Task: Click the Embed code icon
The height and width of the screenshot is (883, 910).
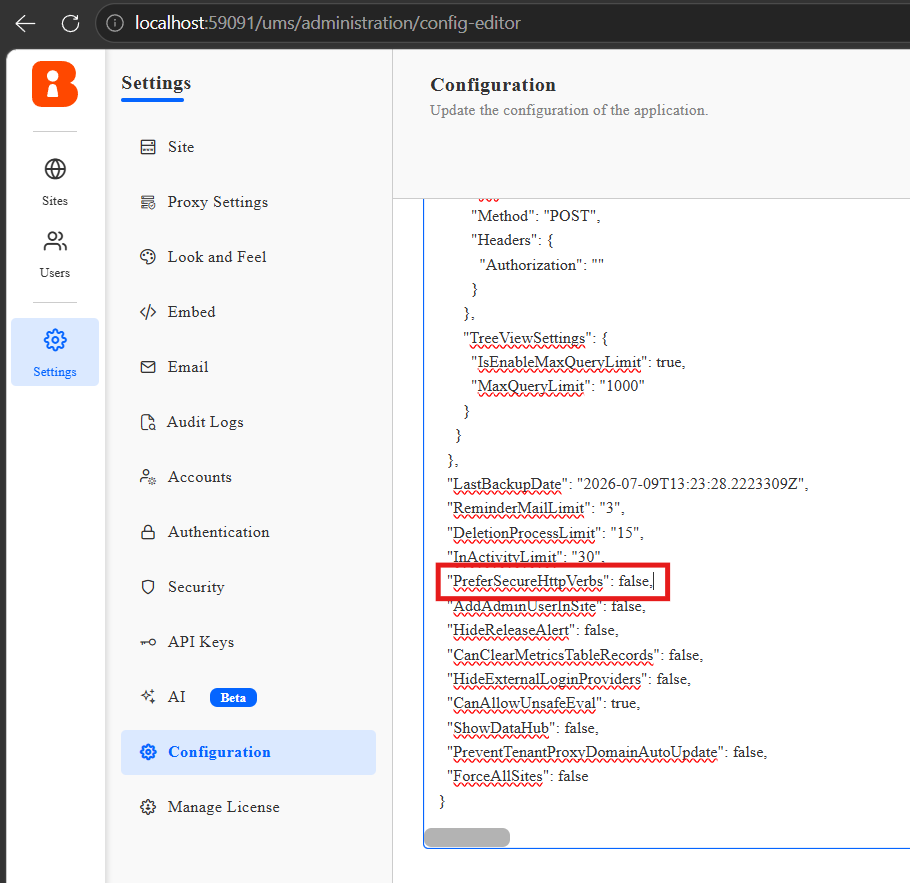Action: [x=148, y=312]
